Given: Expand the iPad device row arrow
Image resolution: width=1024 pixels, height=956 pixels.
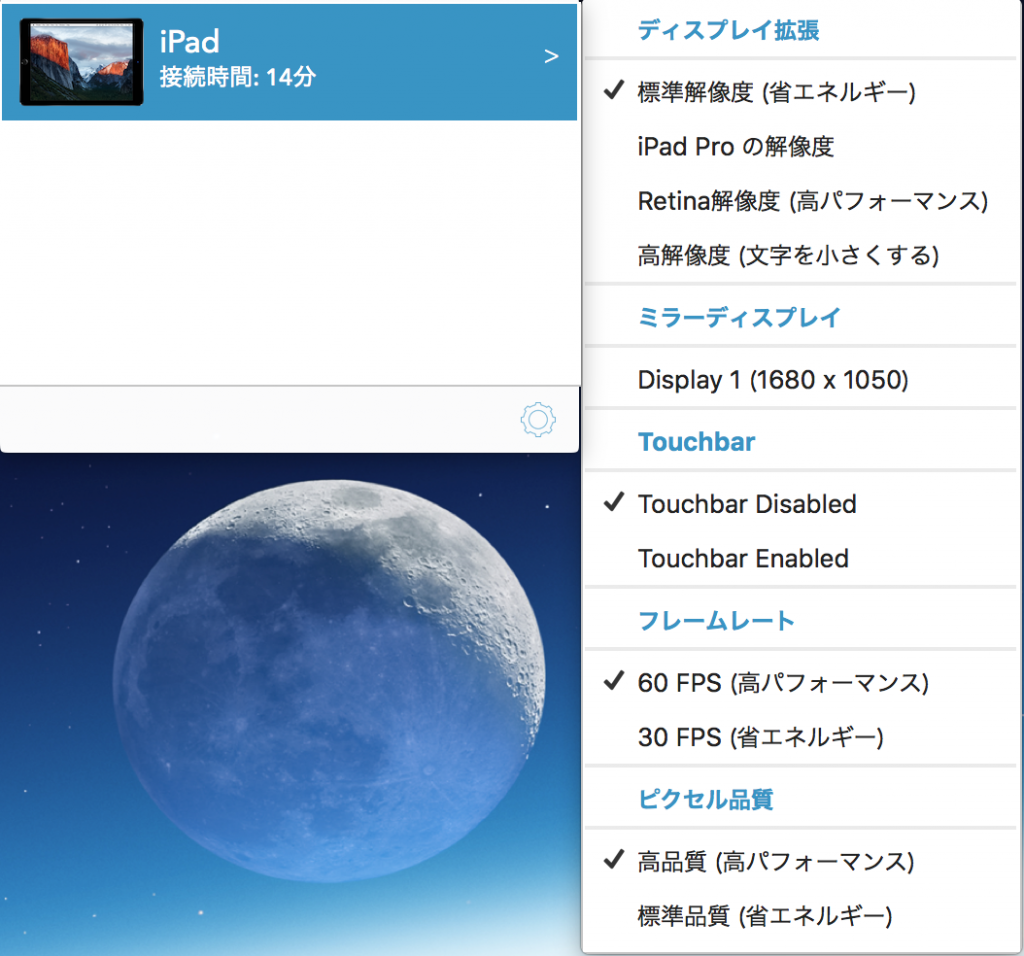Looking at the screenshot, I should pos(551,57).
